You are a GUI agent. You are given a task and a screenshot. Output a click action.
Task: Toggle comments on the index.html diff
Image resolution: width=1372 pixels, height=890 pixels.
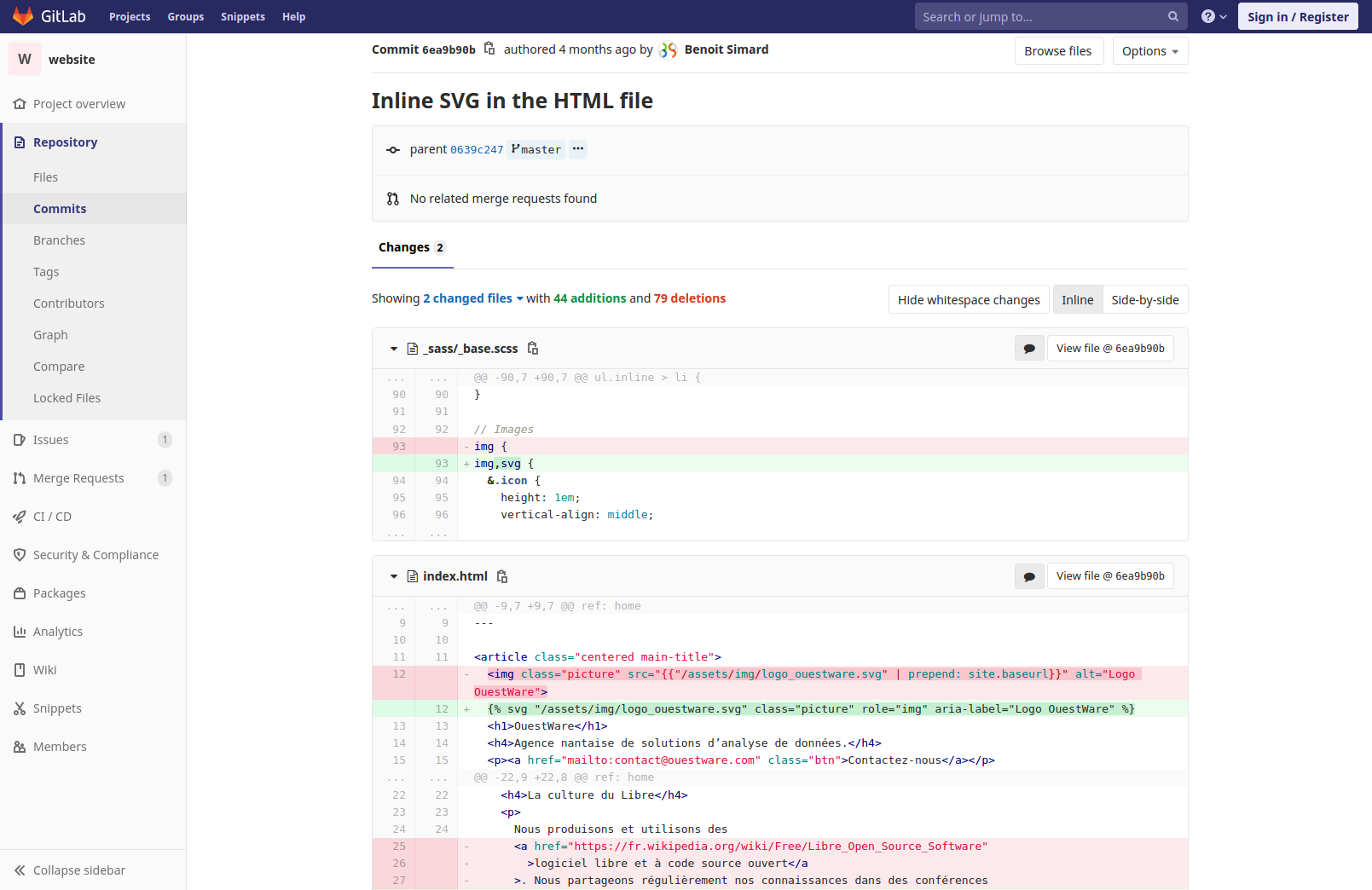(1029, 576)
